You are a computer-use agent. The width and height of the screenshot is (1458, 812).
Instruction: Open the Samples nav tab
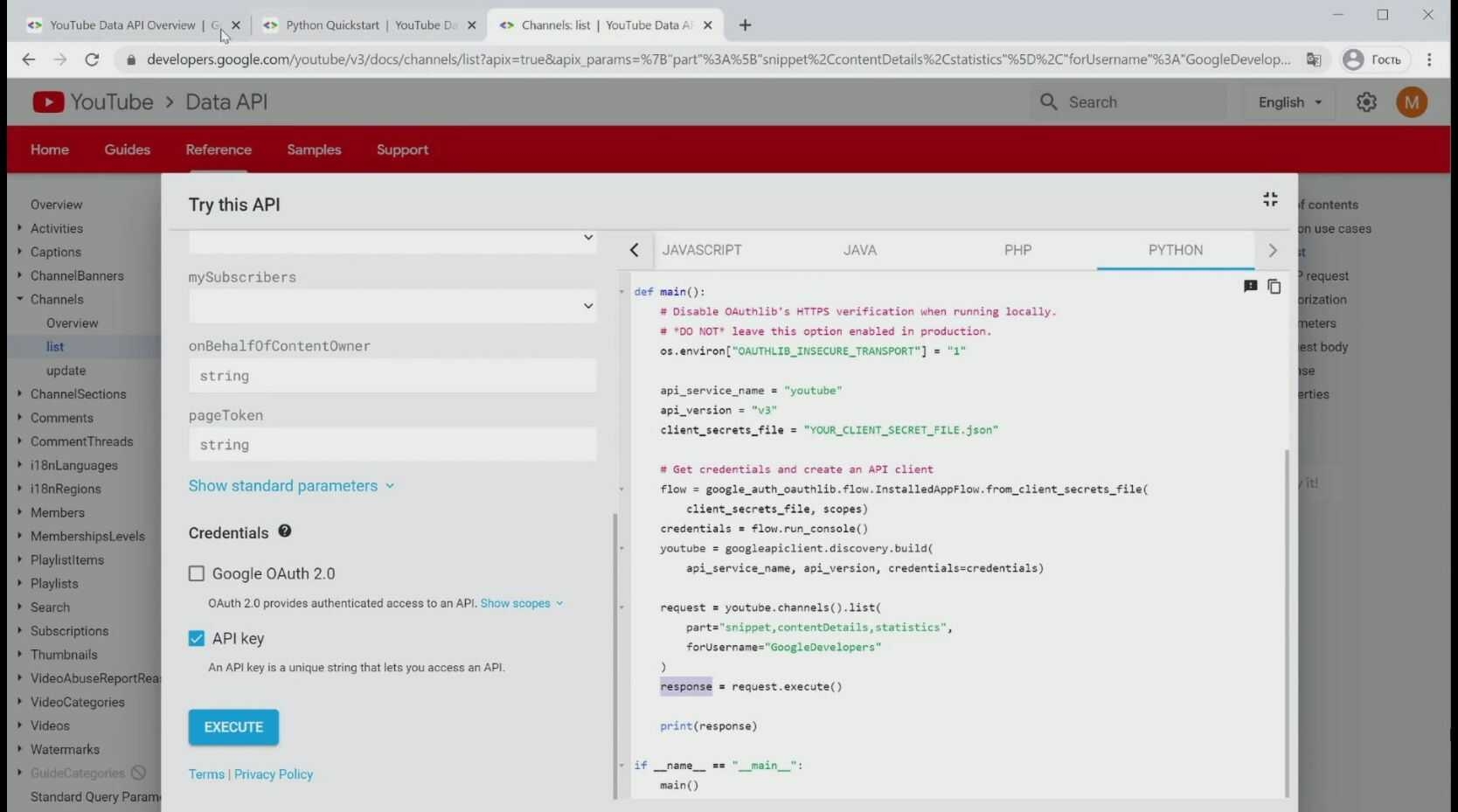point(314,149)
